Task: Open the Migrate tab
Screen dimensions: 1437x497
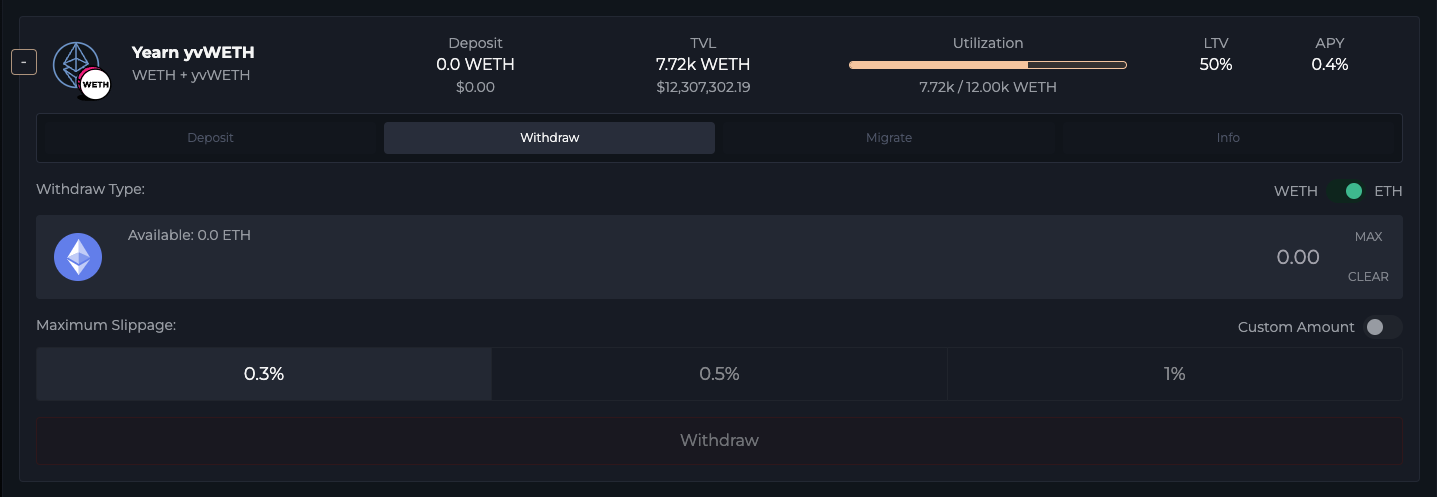Action: coord(888,138)
